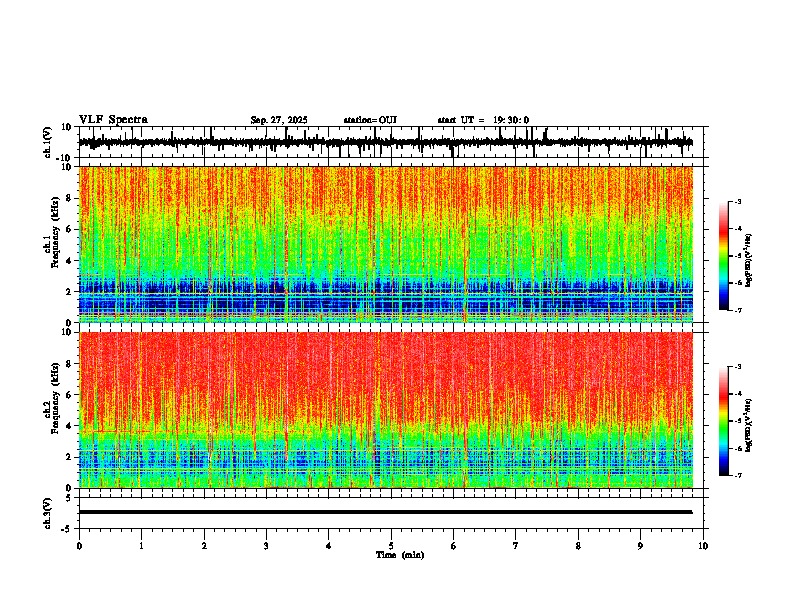Click inside the ch.1 spectrogram plot
The height and width of the screenshot is (612, 792).
pos(386,244)
